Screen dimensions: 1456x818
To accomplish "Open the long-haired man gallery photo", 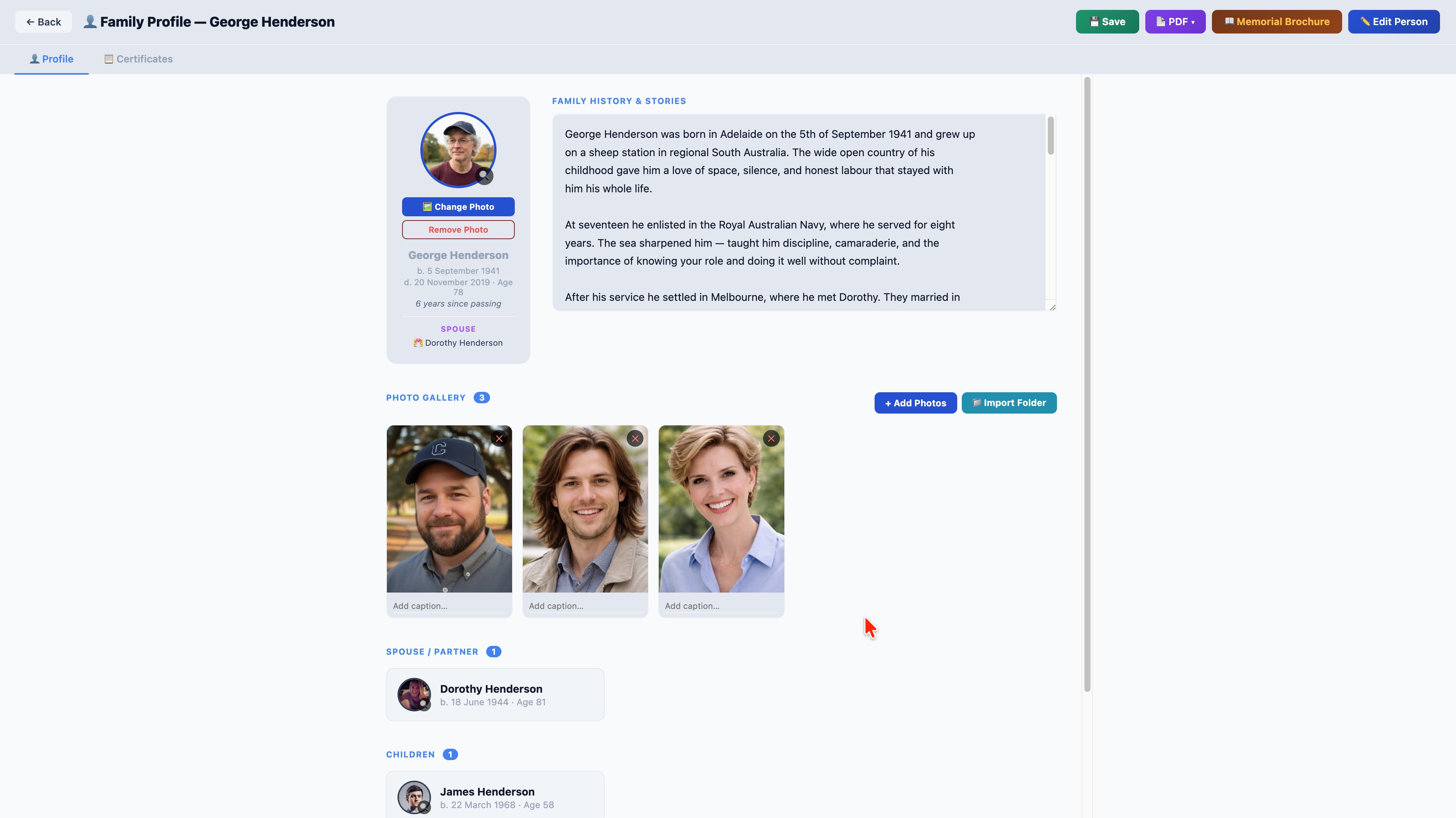I will pyautogui.click(x=585, y=509).
